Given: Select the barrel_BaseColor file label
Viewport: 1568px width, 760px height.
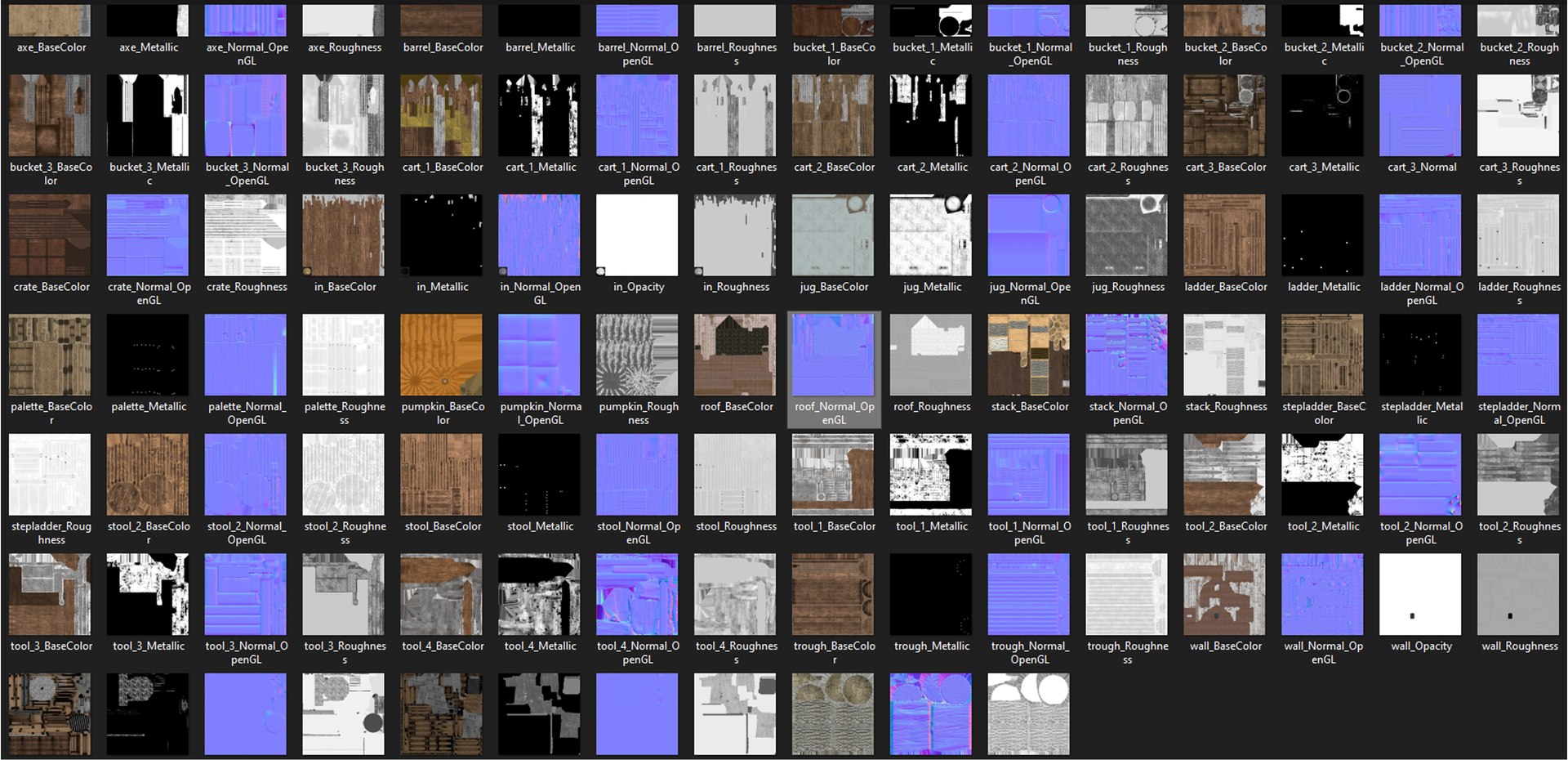Looking at the screenshot, I should tap(443, 47).
